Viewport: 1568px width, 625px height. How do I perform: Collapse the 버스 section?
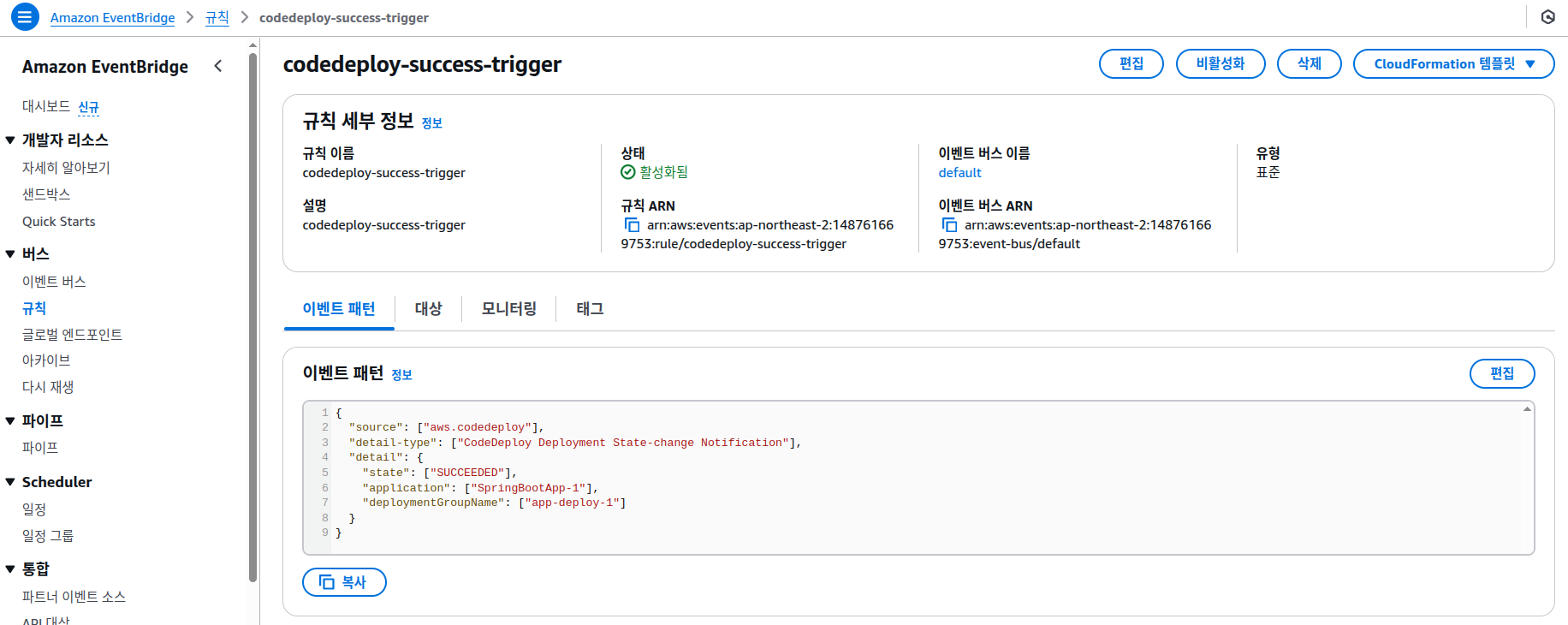(10, 254)
